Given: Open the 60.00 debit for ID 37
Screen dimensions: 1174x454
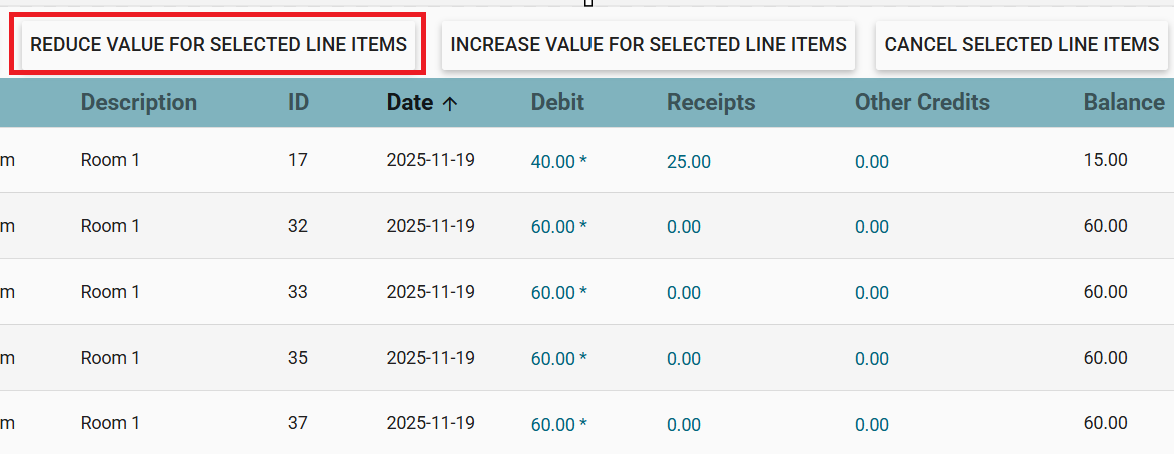Looking at the screenshot, I should click(553, 425).
